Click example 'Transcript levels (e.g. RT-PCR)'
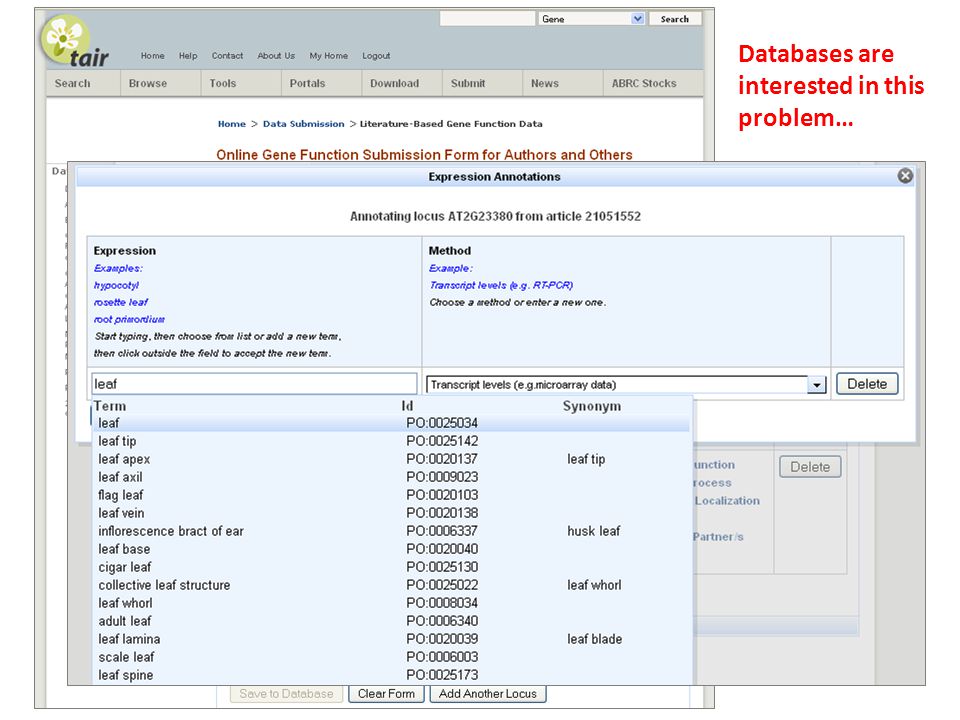Viewport: 960px width, 720px height. [x=501, y=285]
